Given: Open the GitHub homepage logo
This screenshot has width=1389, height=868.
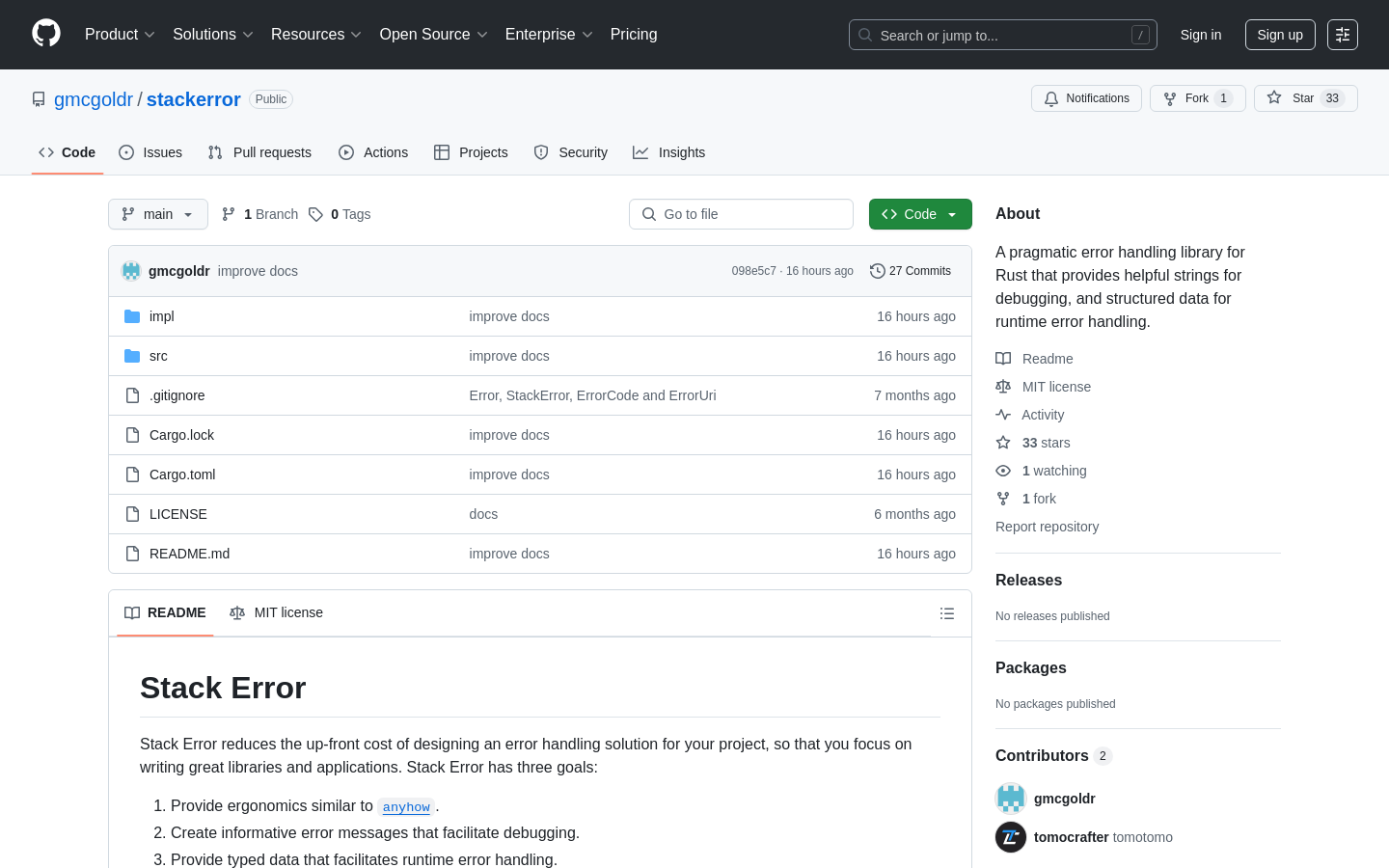Looking at the screenshot, I should coord(46,34).
